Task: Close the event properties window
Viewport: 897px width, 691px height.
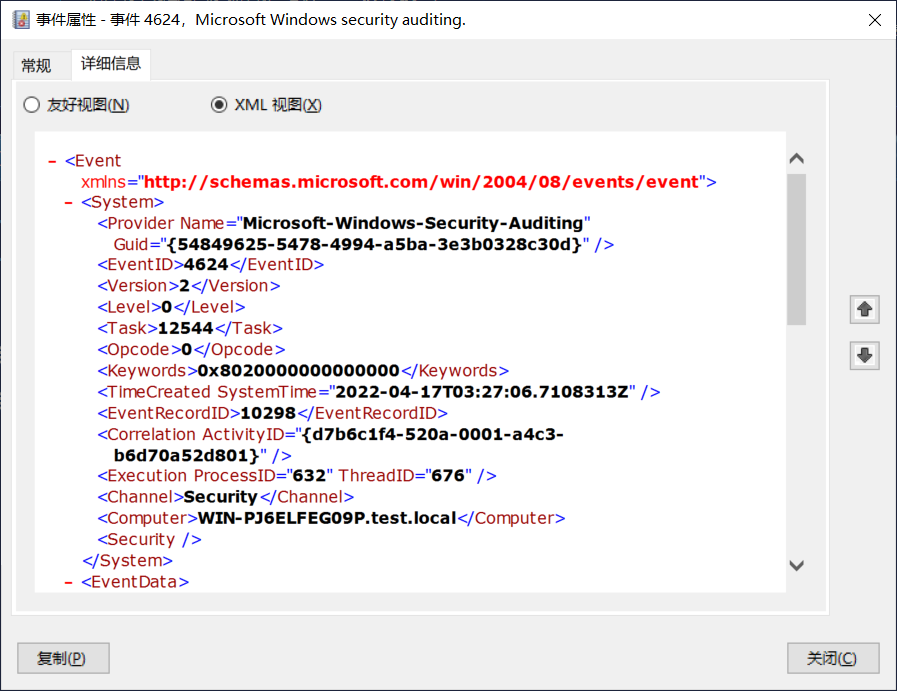Action: [832, 658]
